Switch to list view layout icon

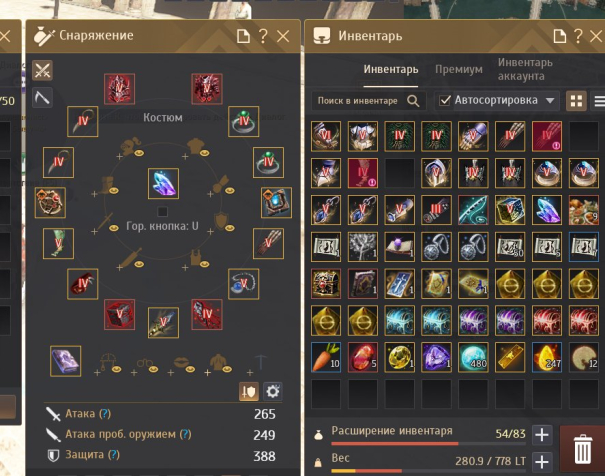pyautogui.click(x=599, y=101)
